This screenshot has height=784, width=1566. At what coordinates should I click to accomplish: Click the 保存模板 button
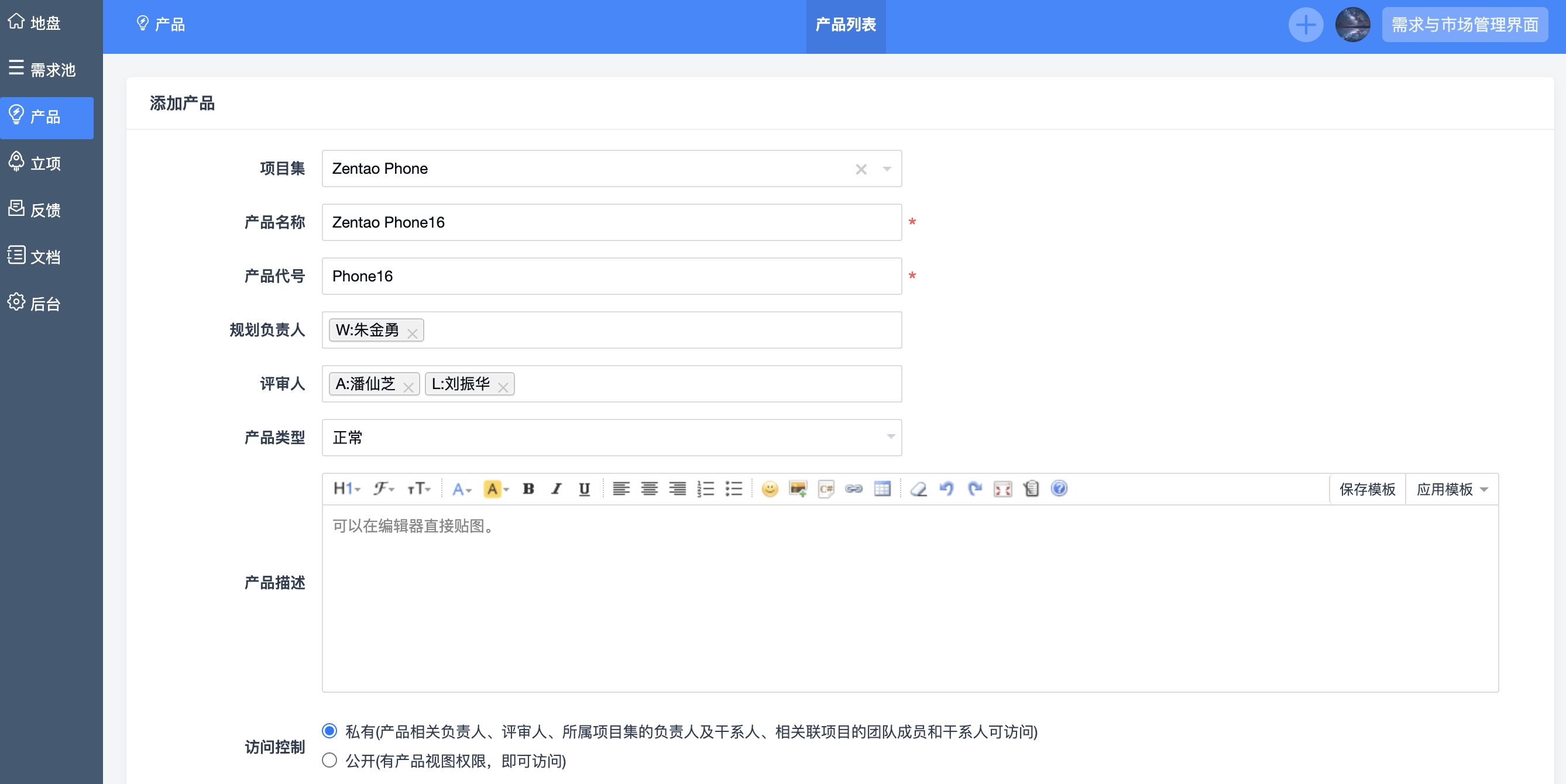[1366, 489]
